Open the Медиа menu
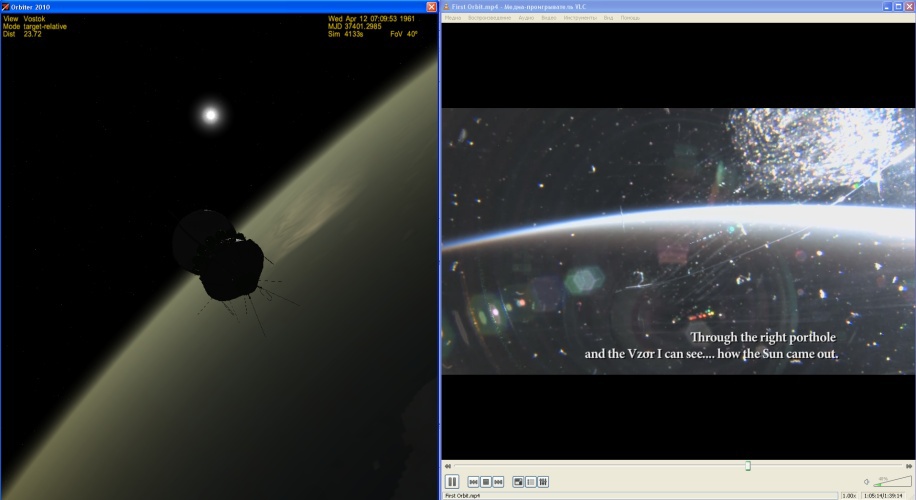Screen dimensions: 916x500 453,18
